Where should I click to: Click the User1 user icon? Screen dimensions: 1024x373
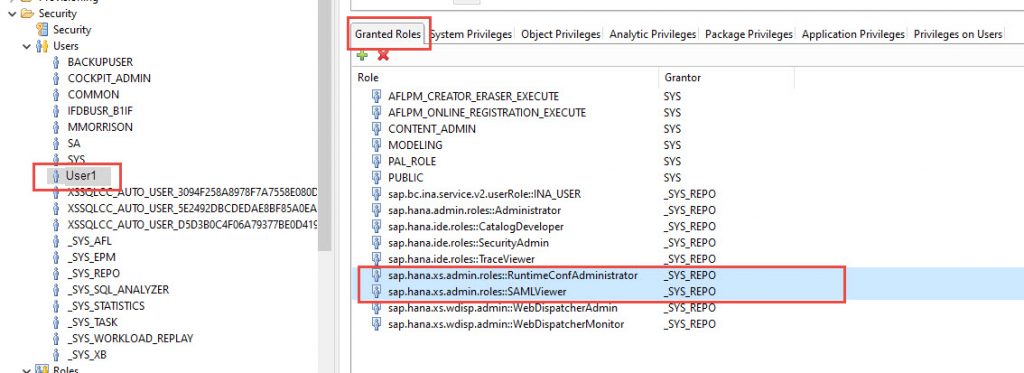56,176
